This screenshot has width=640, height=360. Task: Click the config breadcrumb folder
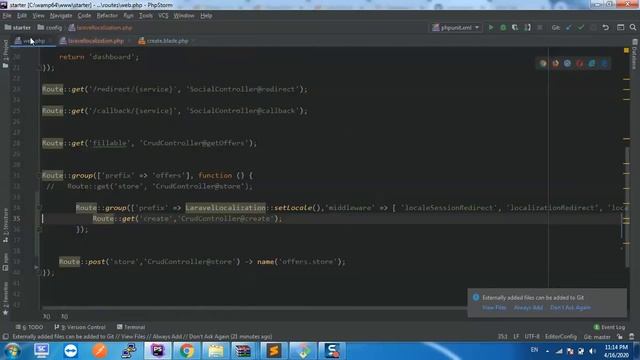point(50,28)
